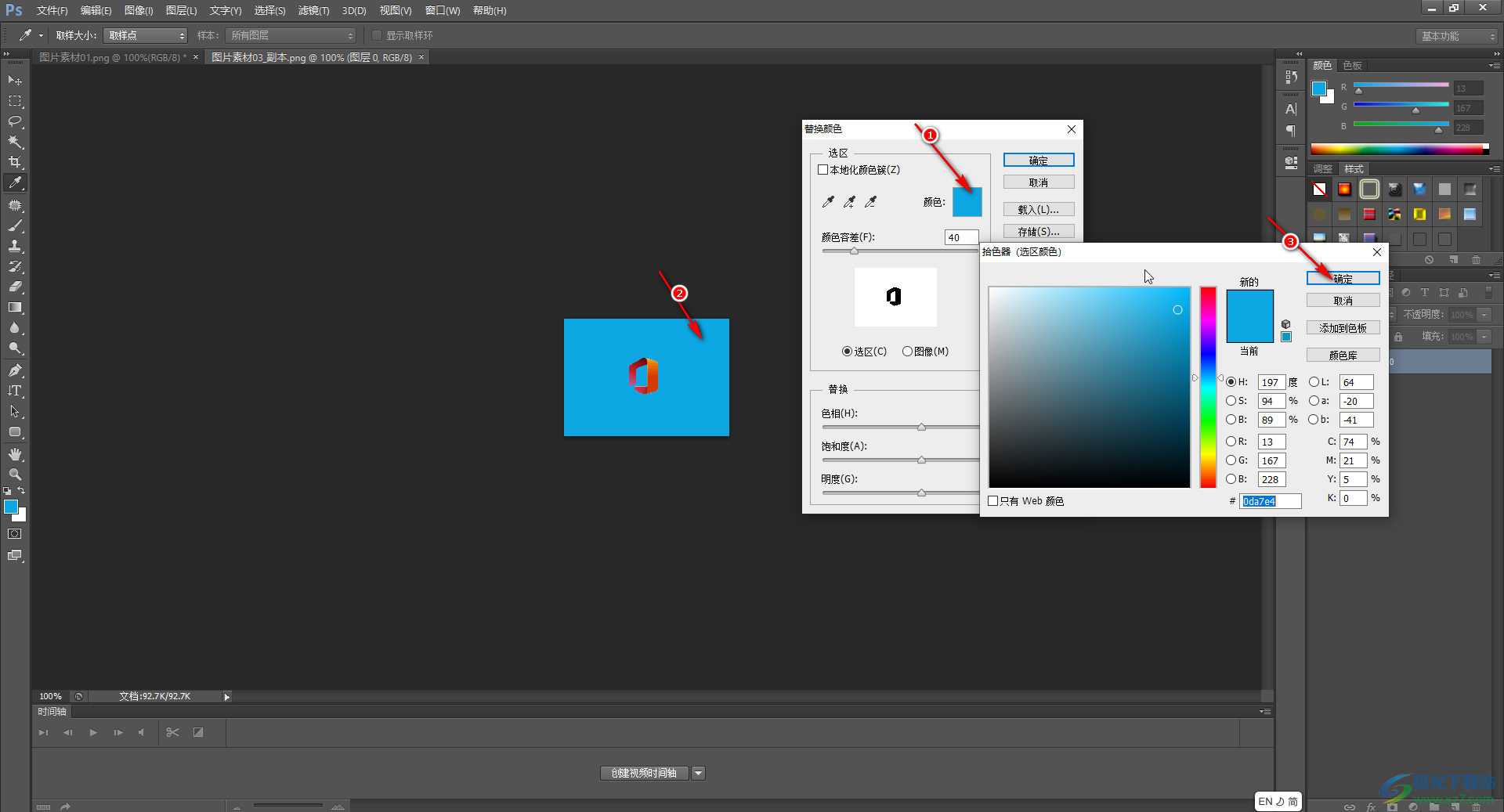Image resolution: width=1504 pixels, height=812 pixels.
Task: Enable Localized Color Clusters checkbox
Action: pyautogui.click(x=823, y=170)
